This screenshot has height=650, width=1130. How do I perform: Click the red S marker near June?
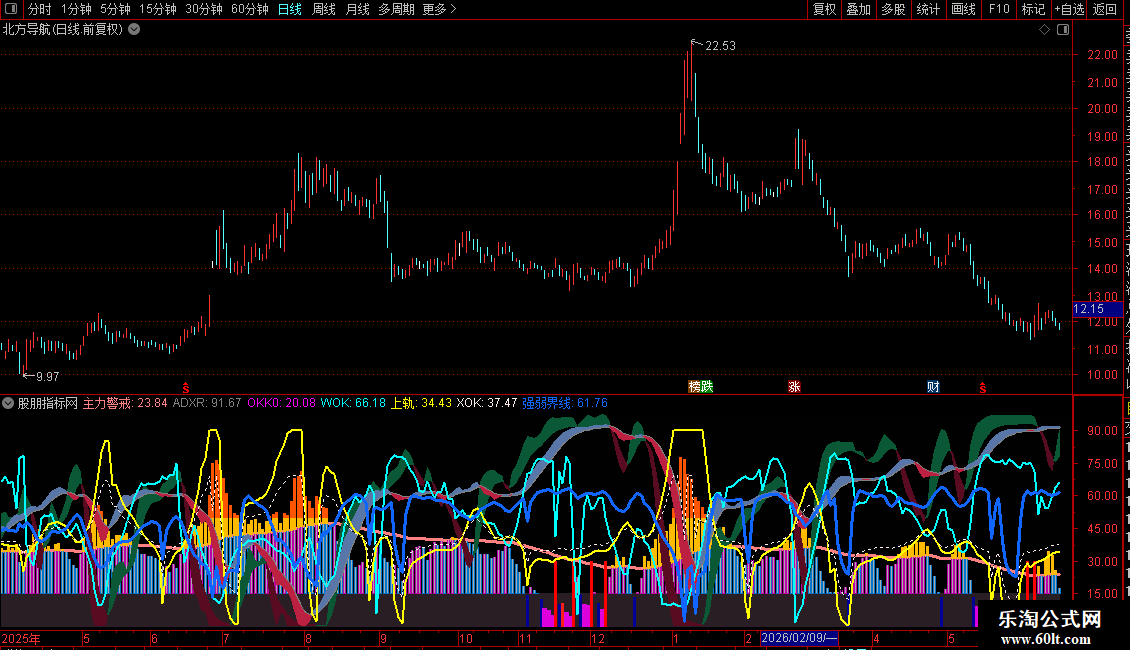click(x=185, y=388)
